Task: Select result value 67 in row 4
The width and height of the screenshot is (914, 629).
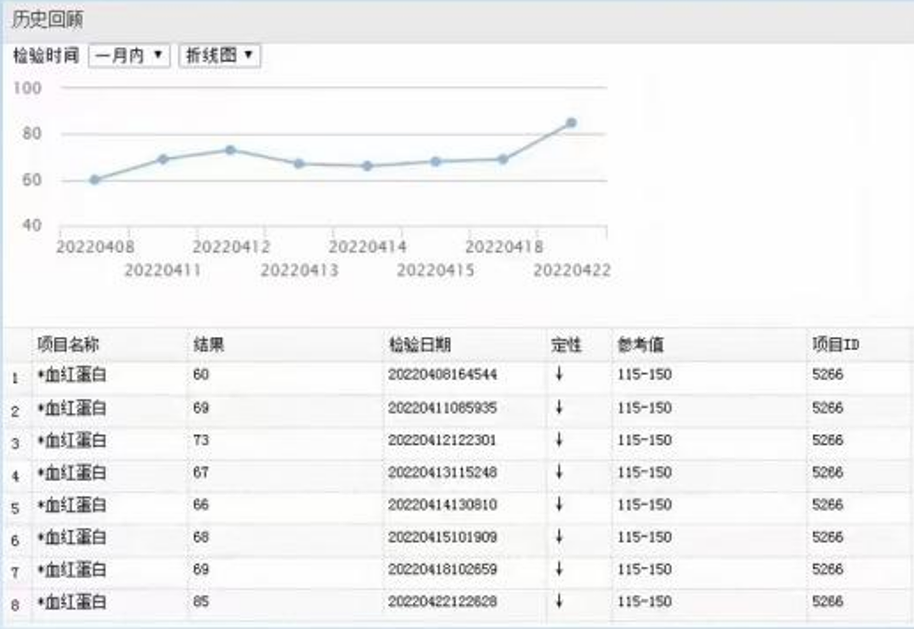Action: tap(201, 472)
